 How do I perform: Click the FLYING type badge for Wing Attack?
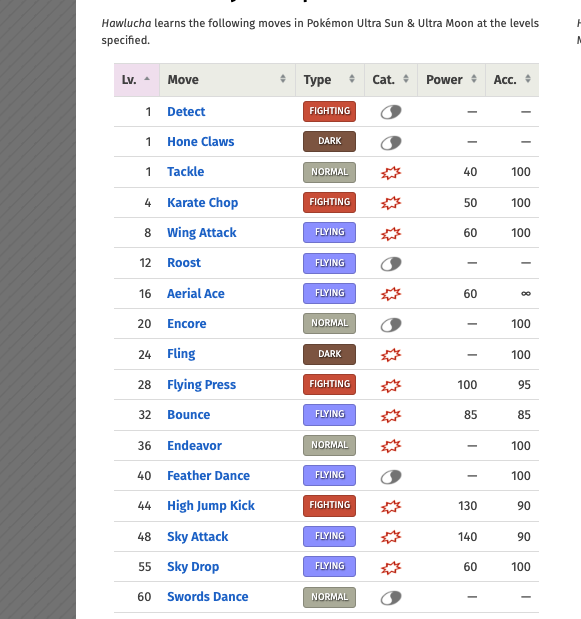tap(329, 233)
